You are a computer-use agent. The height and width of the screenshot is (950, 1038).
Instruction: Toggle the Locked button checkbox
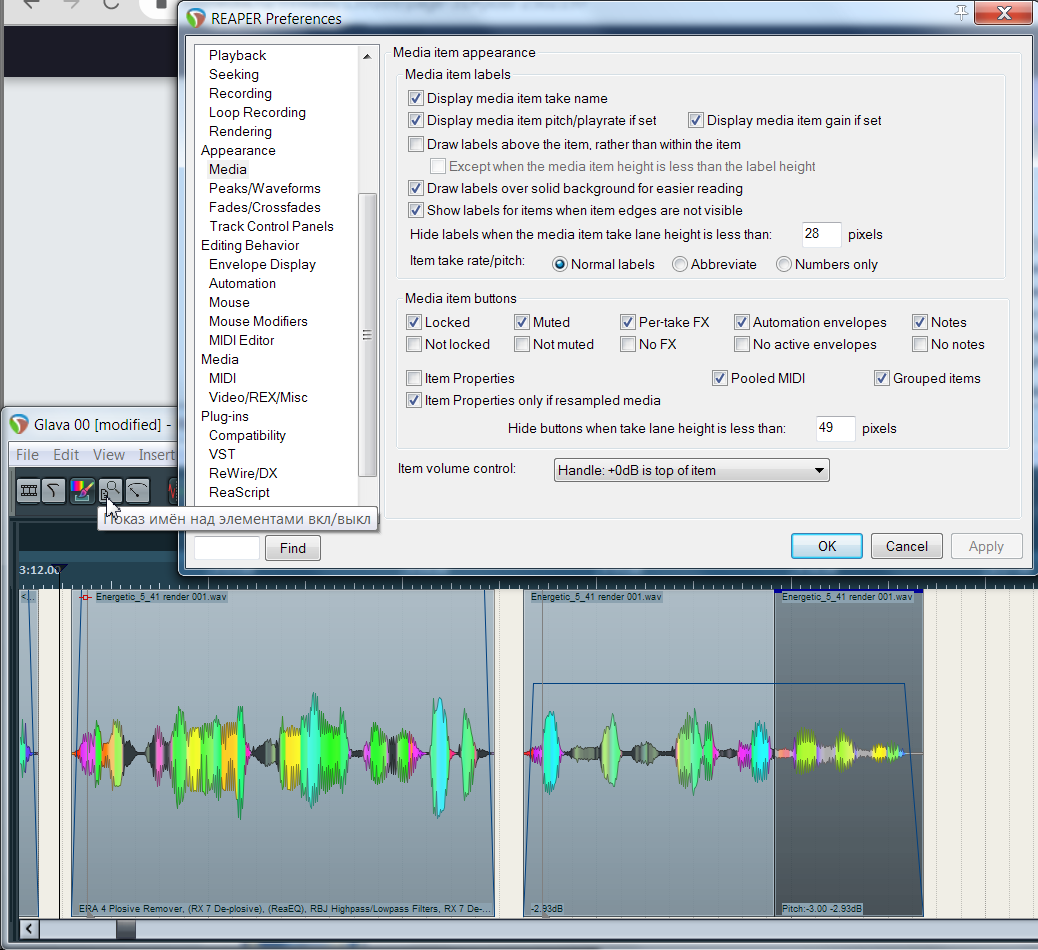click(414, 322)
